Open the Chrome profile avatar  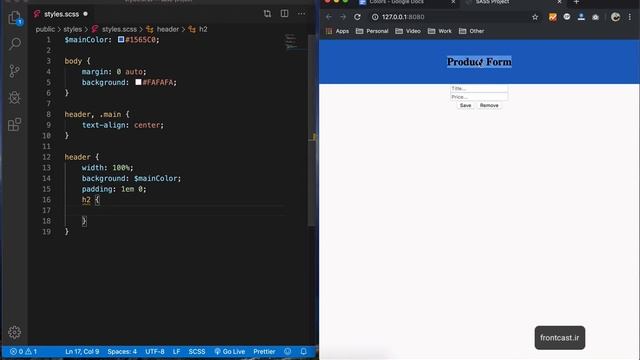tap(616, 17)
